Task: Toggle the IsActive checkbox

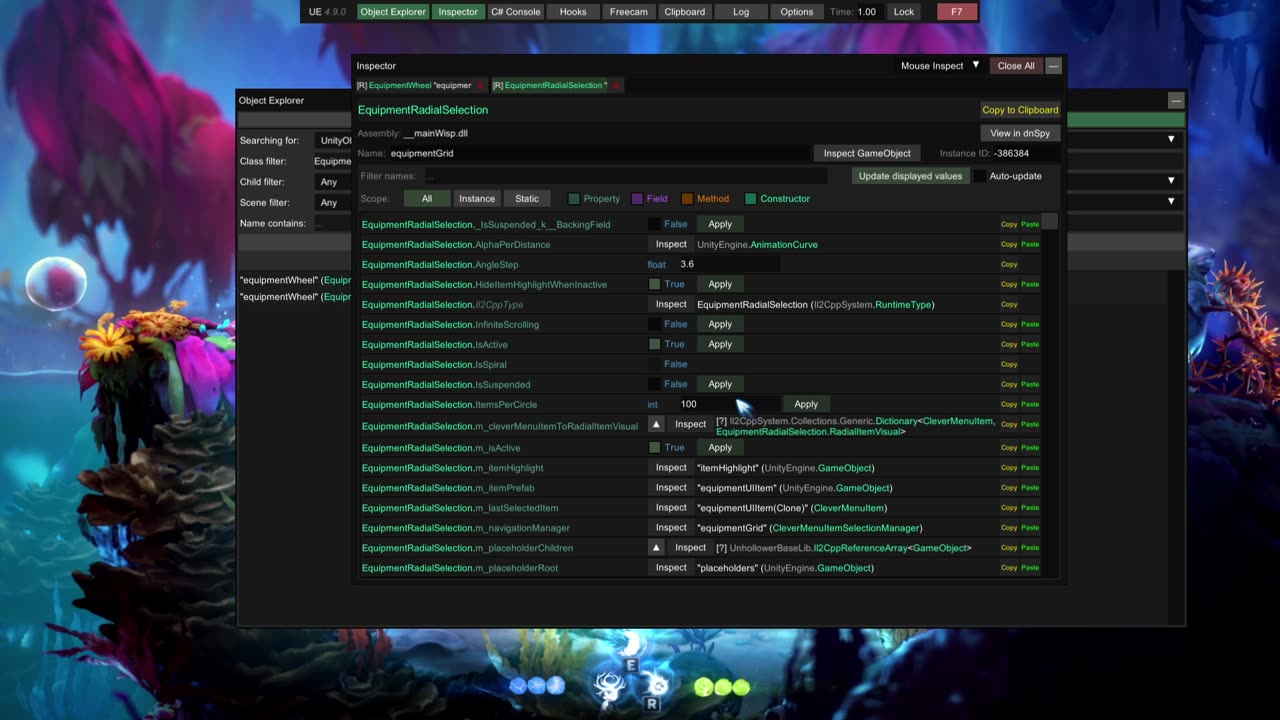Action: point(655,344)
